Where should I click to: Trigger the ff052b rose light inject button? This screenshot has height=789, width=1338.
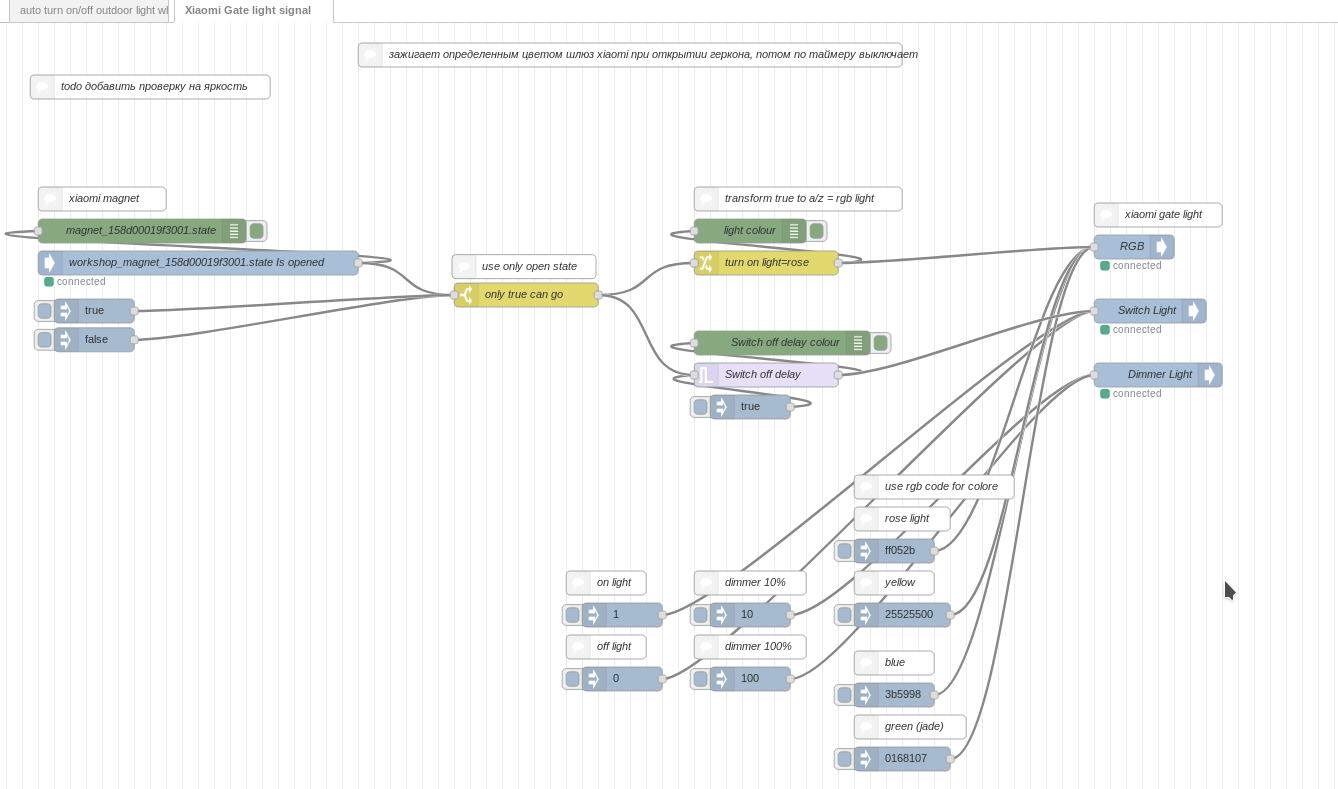coord(844,551)
